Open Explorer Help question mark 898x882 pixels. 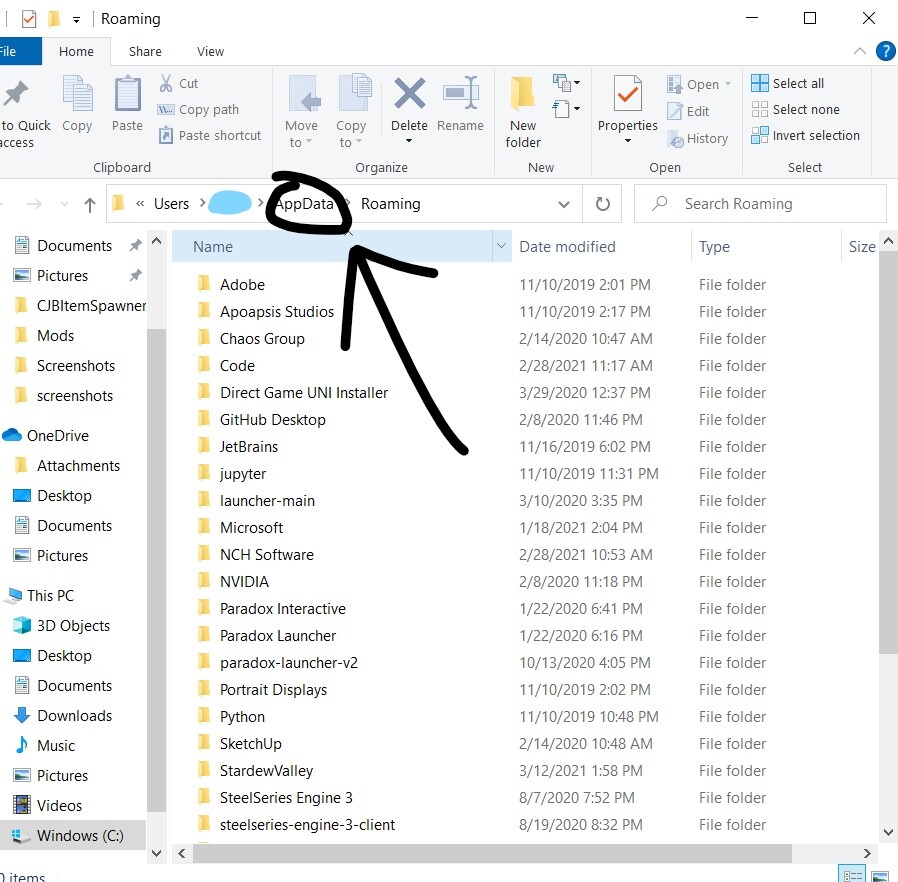(x=885, y=51)
